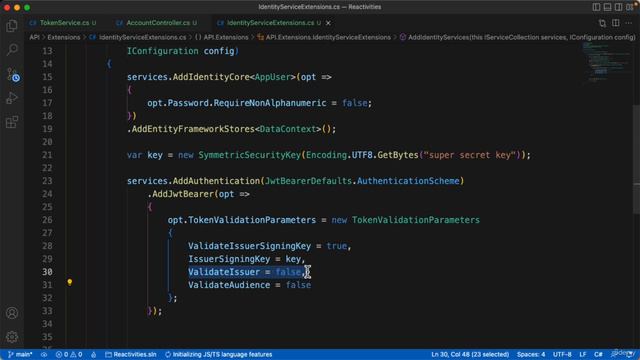The height and width of the screenshot is (360, 640).
Task: Click the lightbulb code action icon
Action: (70, 282)
